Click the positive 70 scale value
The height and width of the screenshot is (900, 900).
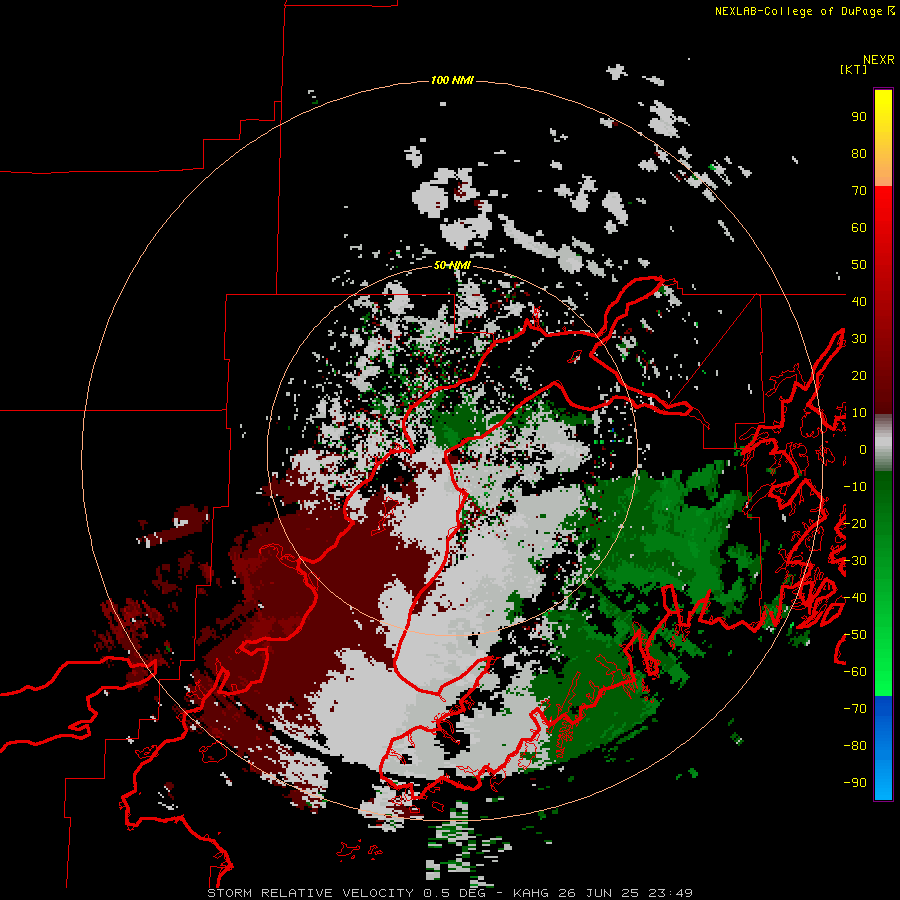click(x=859, y=191)
